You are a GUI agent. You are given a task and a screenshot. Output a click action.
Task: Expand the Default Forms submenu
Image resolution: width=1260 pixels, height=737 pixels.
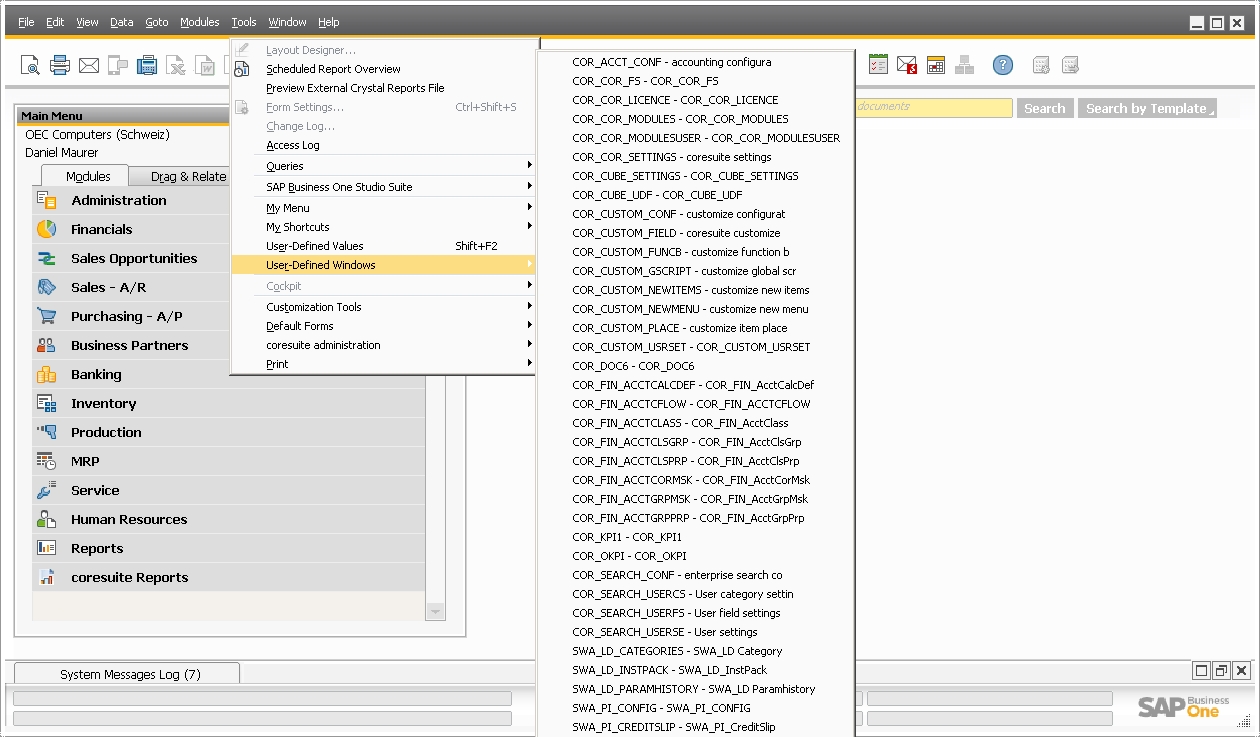pos(384,326)
